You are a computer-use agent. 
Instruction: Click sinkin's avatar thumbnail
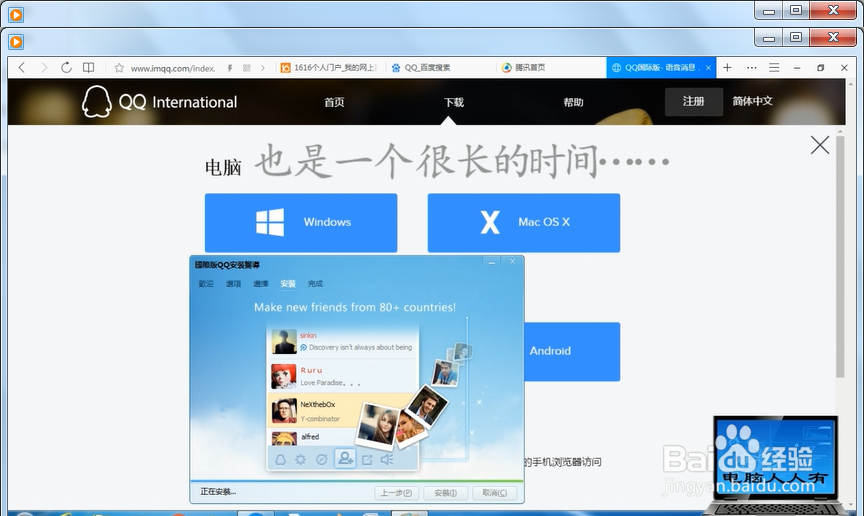[x=284, y=342]
